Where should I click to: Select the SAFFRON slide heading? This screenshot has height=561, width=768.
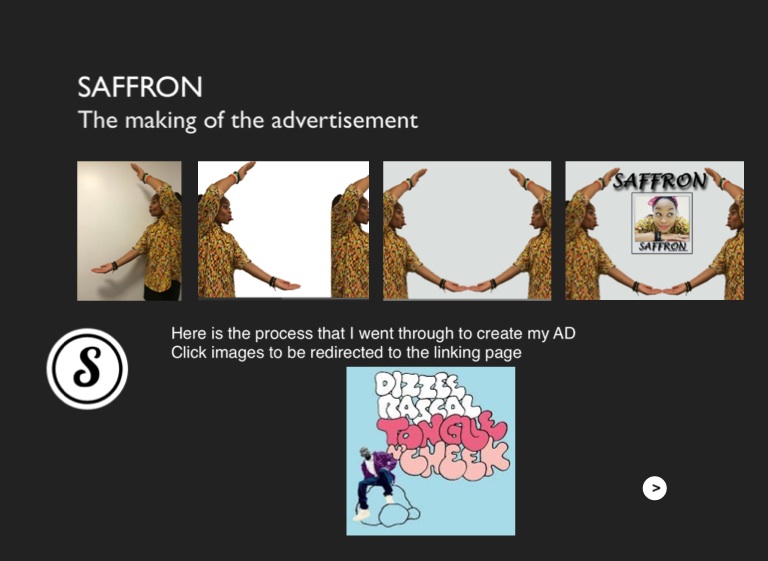[140, 87]
